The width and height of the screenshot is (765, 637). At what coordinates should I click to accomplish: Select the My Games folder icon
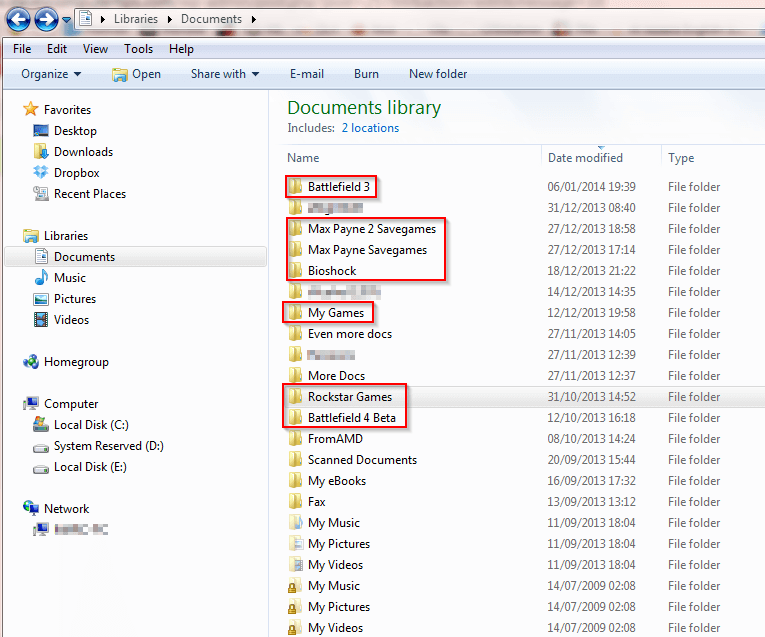point(295,312)
